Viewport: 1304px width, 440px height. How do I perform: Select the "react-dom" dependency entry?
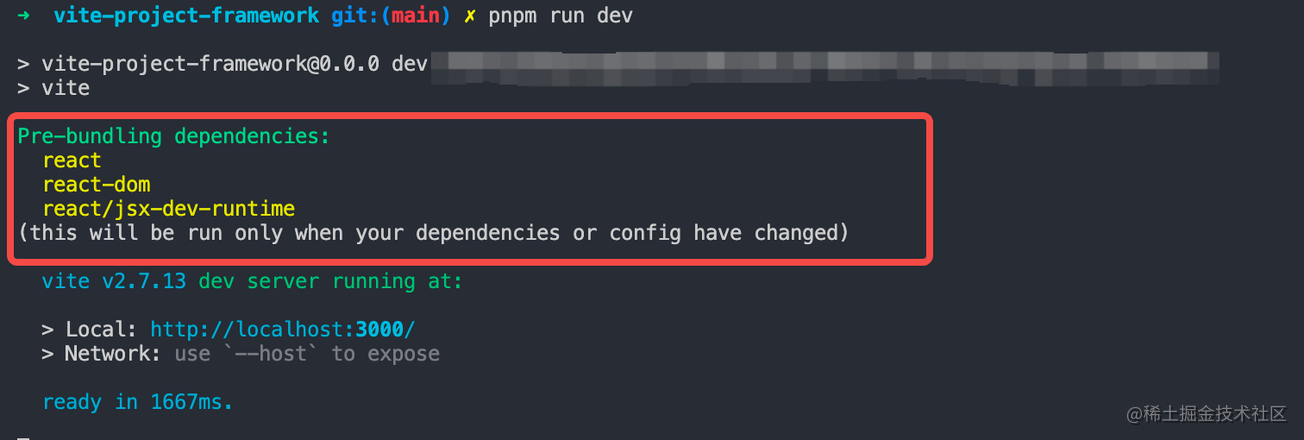pos(96,184)
